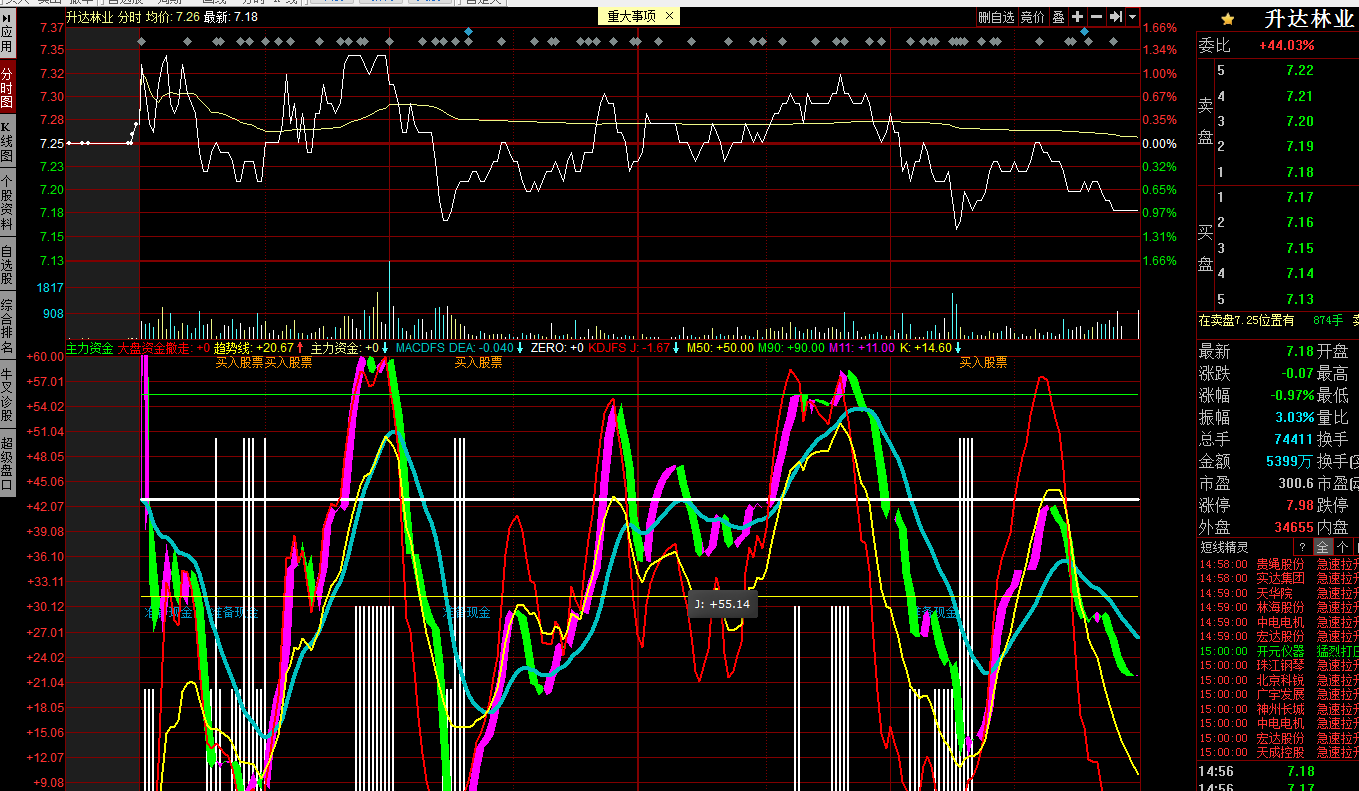
Task: Click the M90: +90.00 indicator value
Action: (792, 348)
